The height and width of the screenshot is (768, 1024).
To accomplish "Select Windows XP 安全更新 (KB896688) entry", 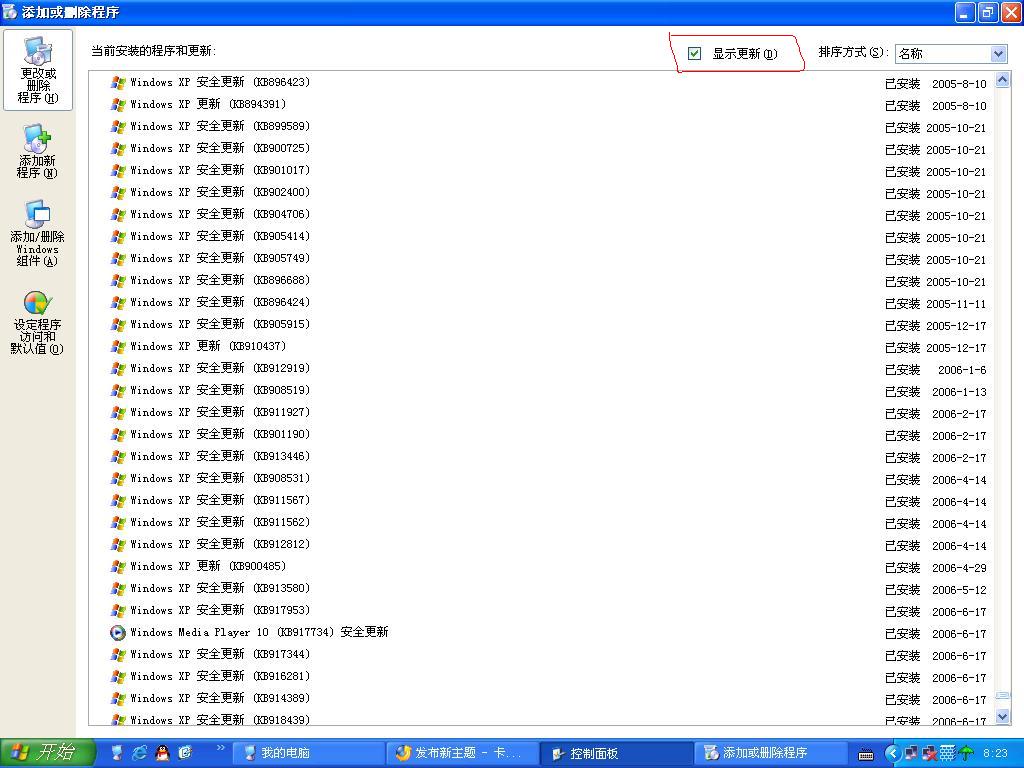I will [x=219, y=281].
